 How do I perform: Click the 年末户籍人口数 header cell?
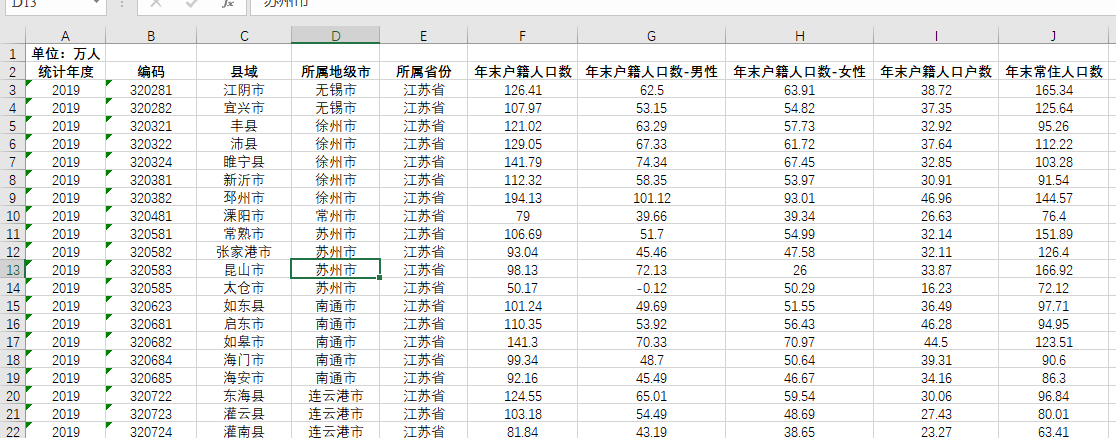tap(522, 72)
